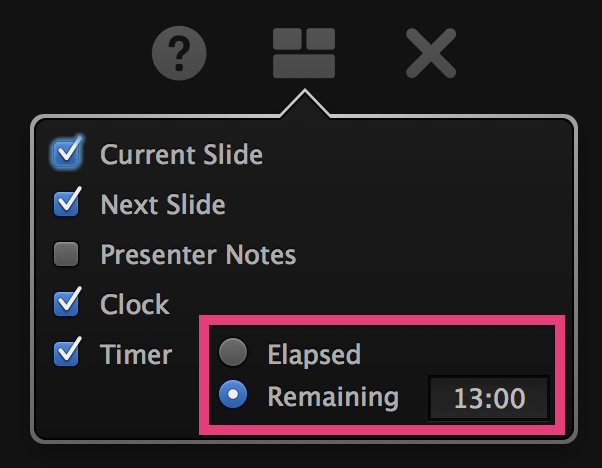Click the Elapsed option label
This screenshot has height=468, width=602.
coord(313,353)
